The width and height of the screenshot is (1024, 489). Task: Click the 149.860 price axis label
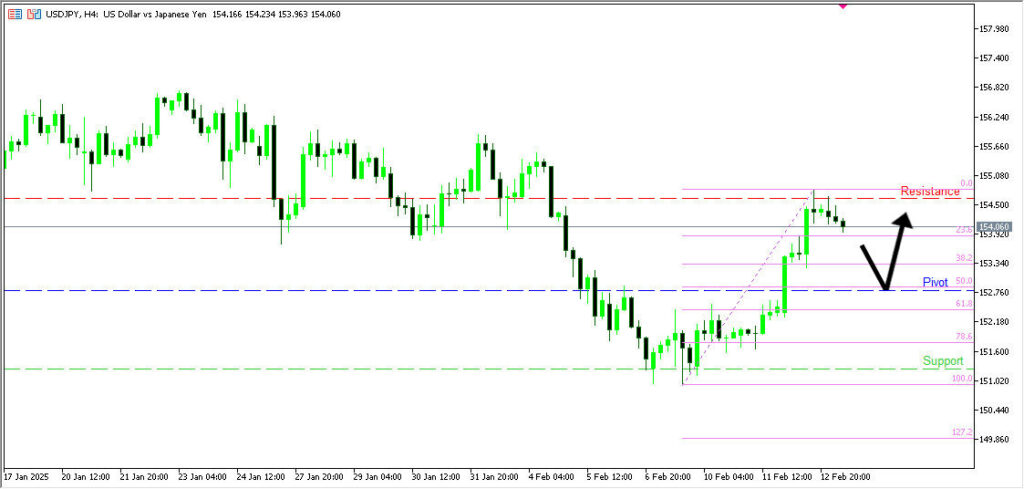[x=999, y=440]
